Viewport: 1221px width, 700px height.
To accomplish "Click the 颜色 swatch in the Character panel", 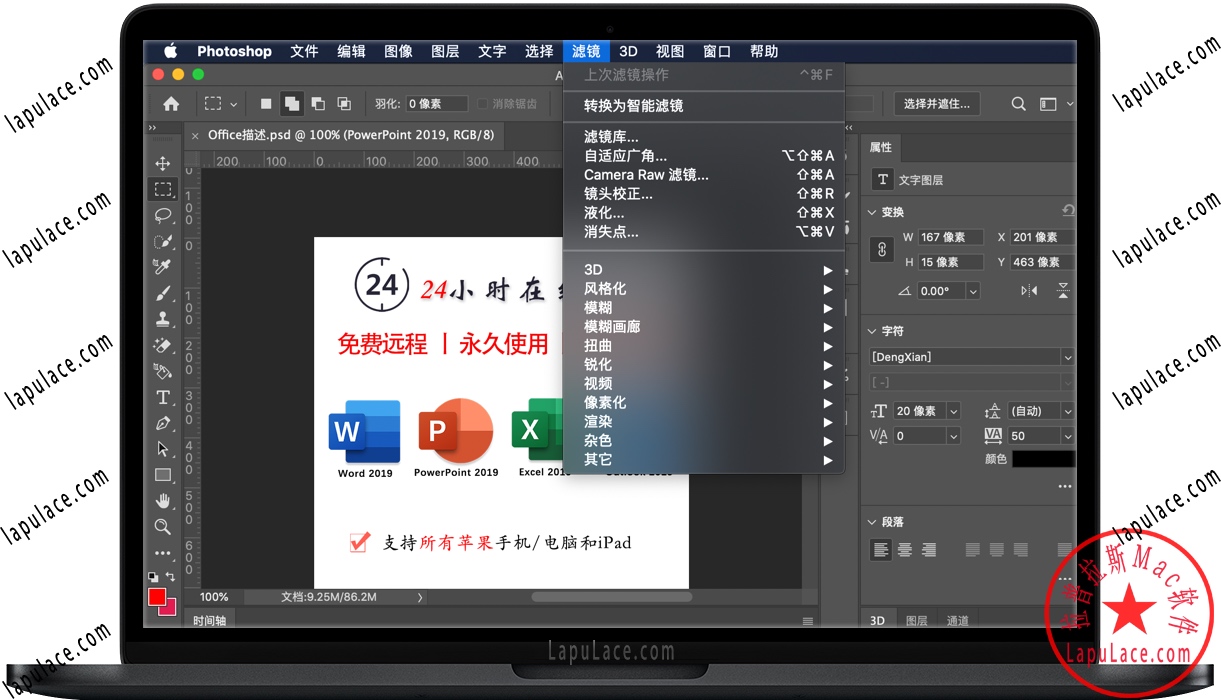I will pyautogui.click(x=1045, y=458).
